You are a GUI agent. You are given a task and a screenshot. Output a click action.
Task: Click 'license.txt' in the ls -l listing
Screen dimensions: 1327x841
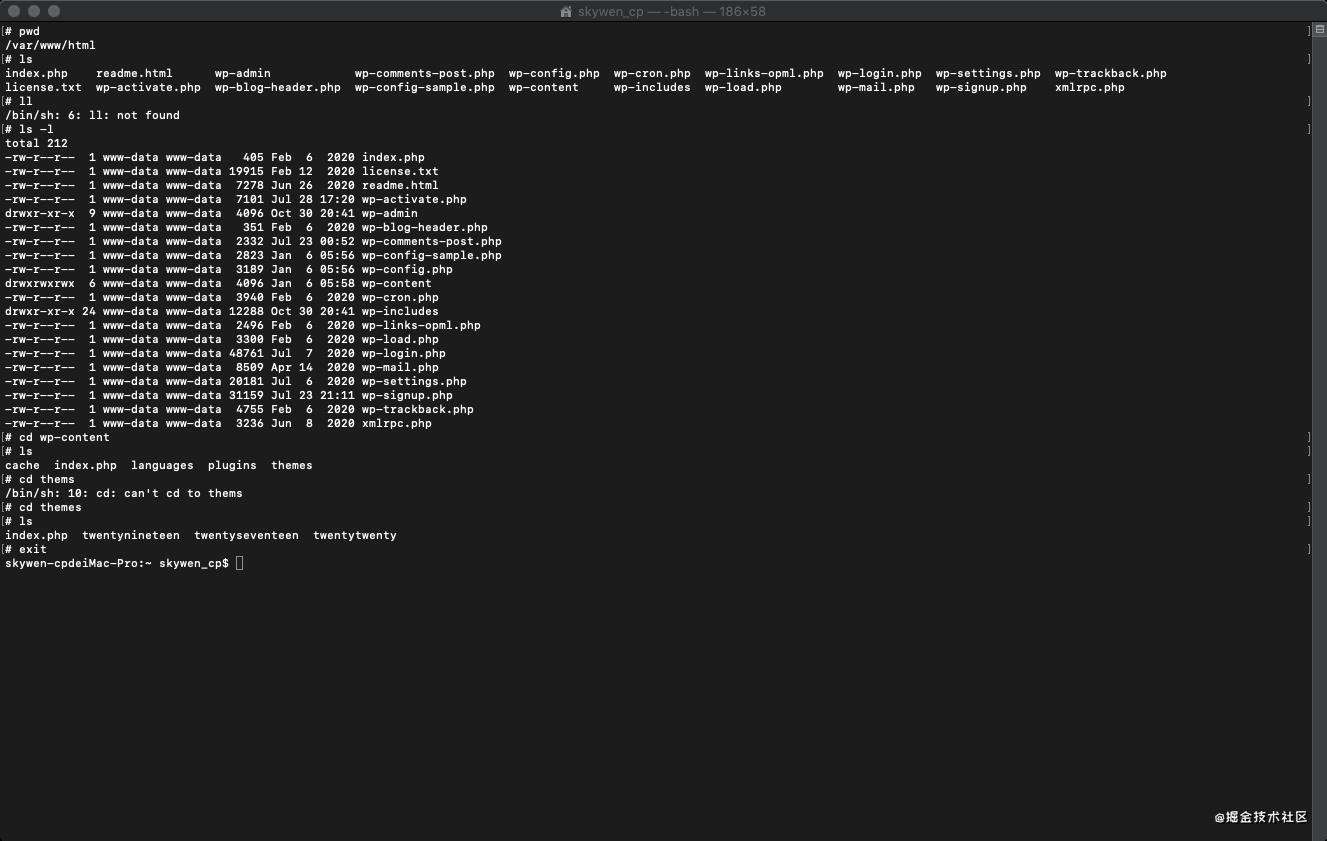click(400, 171)
